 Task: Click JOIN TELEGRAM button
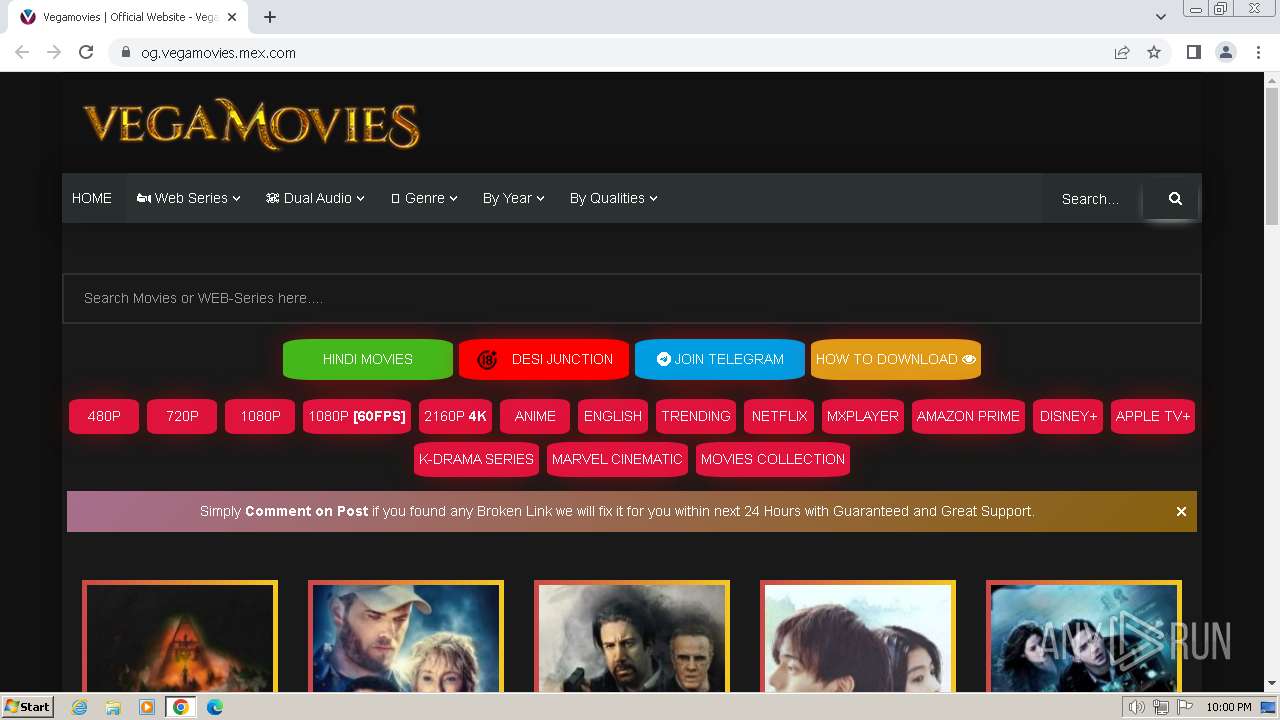pyautogui.click(x=720, y=359)
